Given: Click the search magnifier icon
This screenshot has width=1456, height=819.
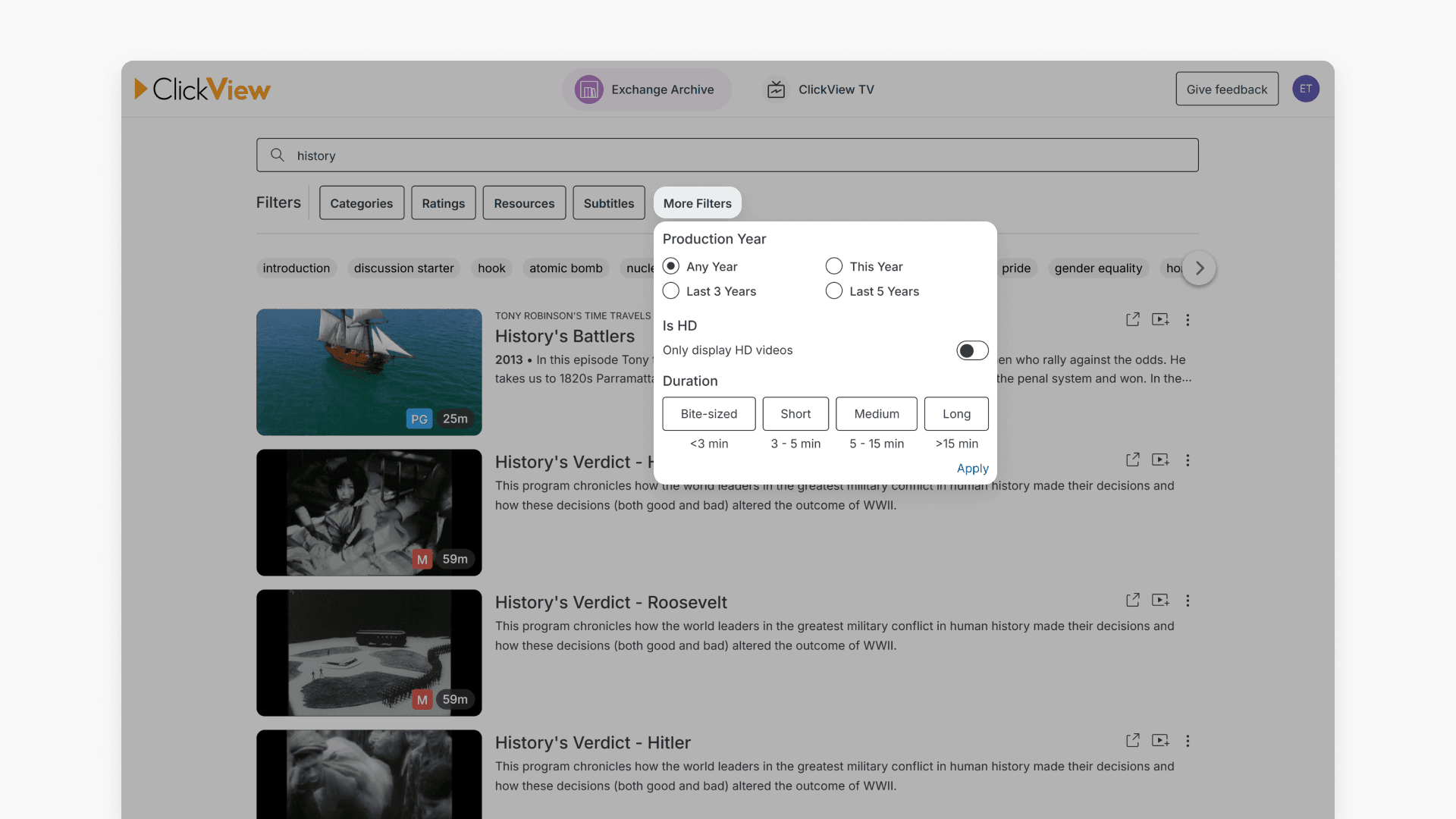Looking at the screenshot, I should 278,155.
